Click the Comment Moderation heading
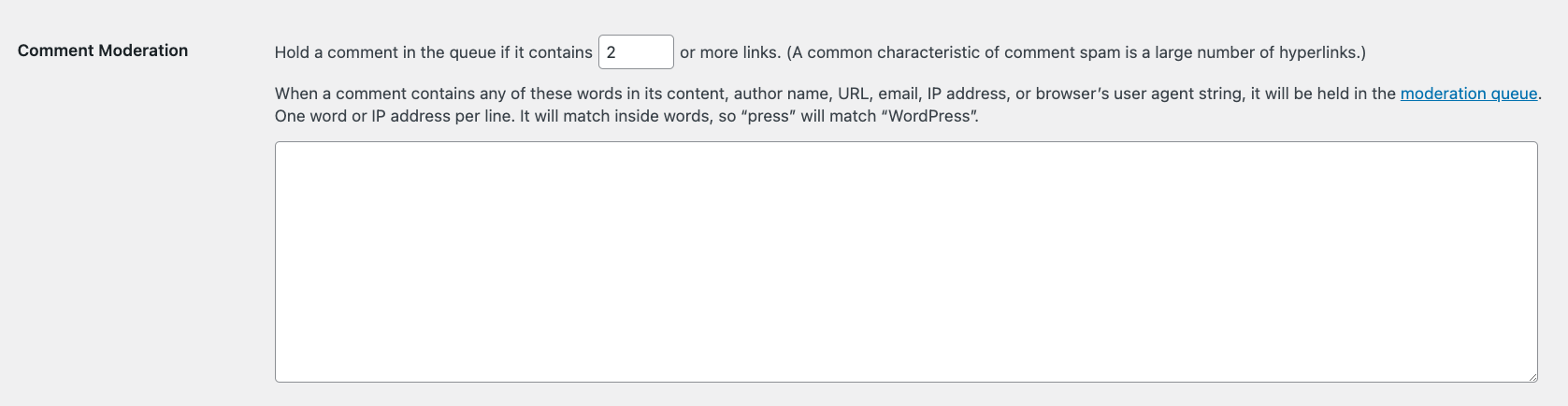Viewport: 1568px width, 406px height. [103, 51]
